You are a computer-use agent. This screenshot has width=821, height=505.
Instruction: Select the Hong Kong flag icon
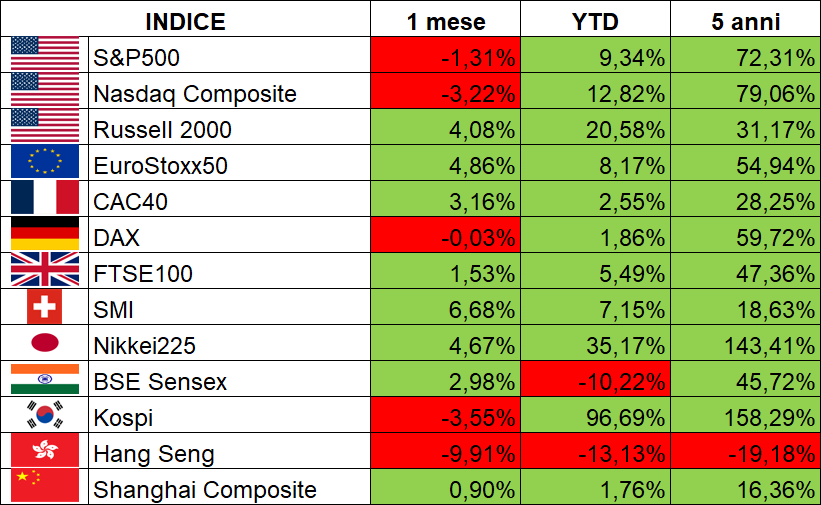pos(45,451)
